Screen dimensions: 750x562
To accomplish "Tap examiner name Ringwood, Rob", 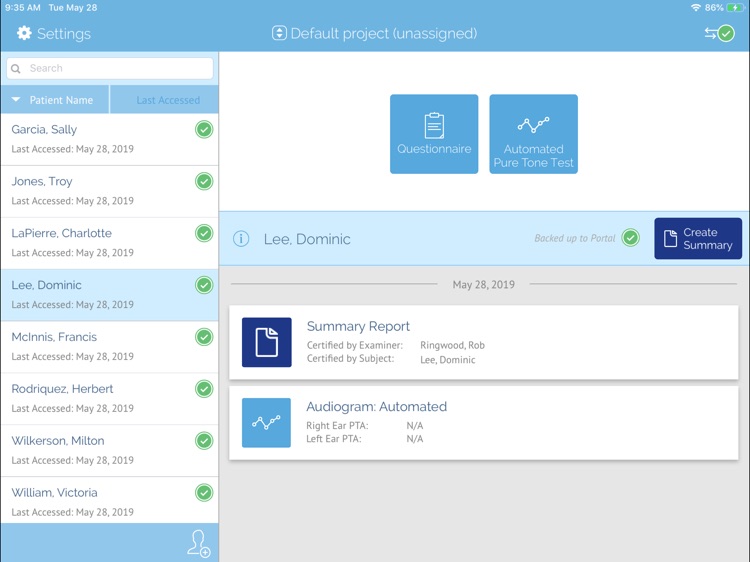I will [x=452, y=345].
